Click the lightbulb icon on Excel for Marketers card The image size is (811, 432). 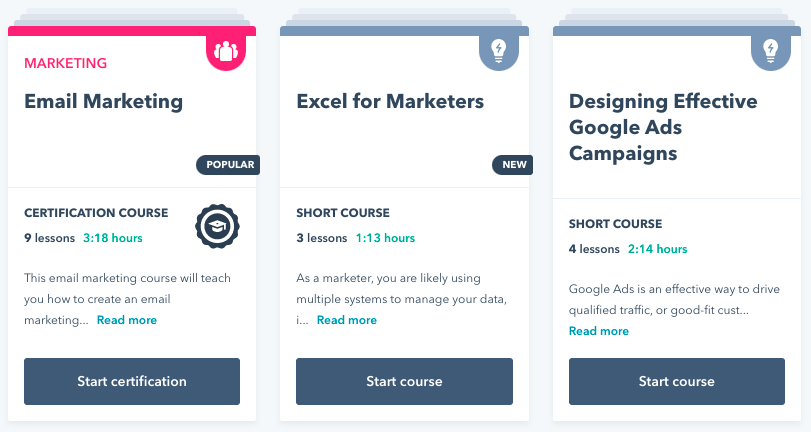pyautogui.click(x=498, y=50)
